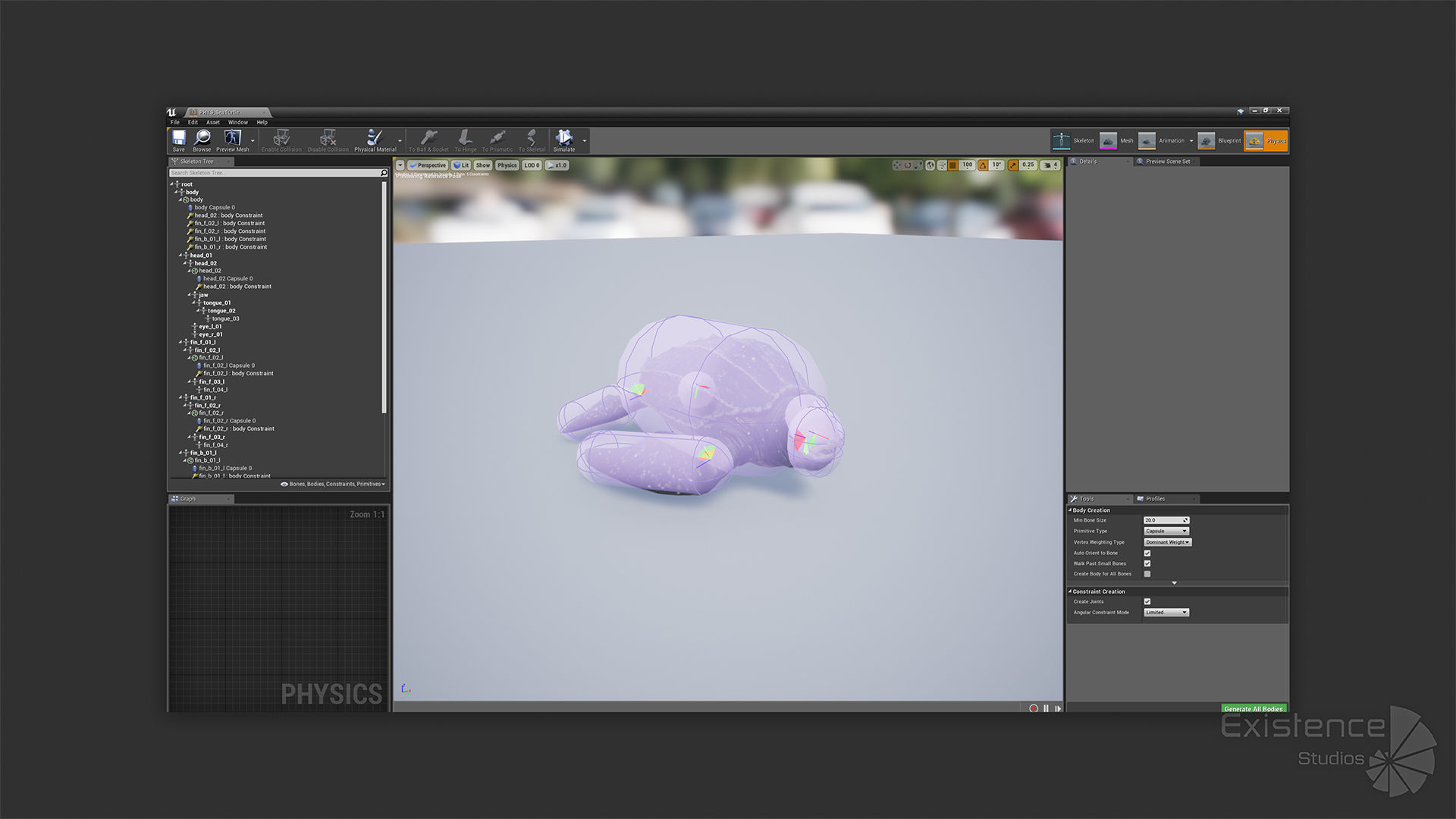Open Angular Constraint Mode dropdown
Image resolution: width=1456 pixels, height=819 pixels.
tap(1166, 612)
